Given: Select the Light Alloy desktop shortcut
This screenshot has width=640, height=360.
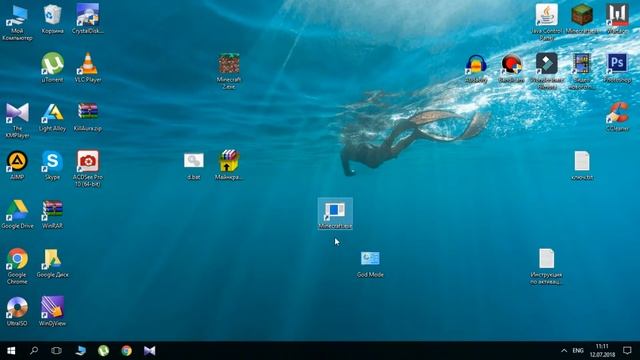Looking at the screenshot, I should coord(53,117).
